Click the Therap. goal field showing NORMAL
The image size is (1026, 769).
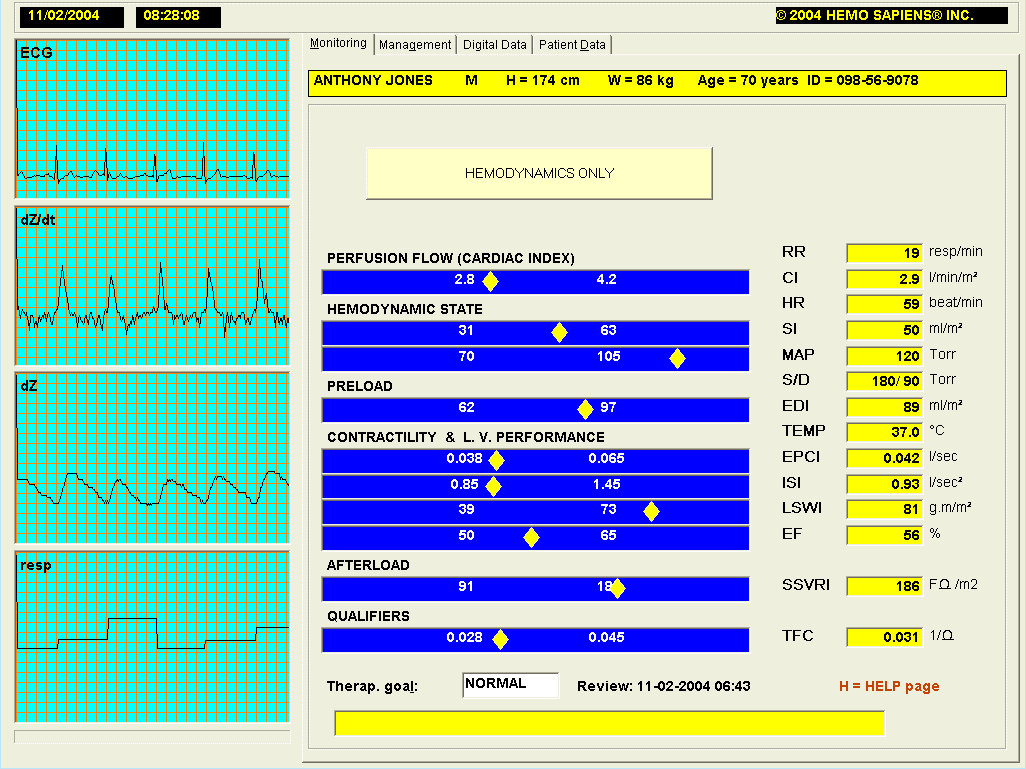[x=510, y=685]
